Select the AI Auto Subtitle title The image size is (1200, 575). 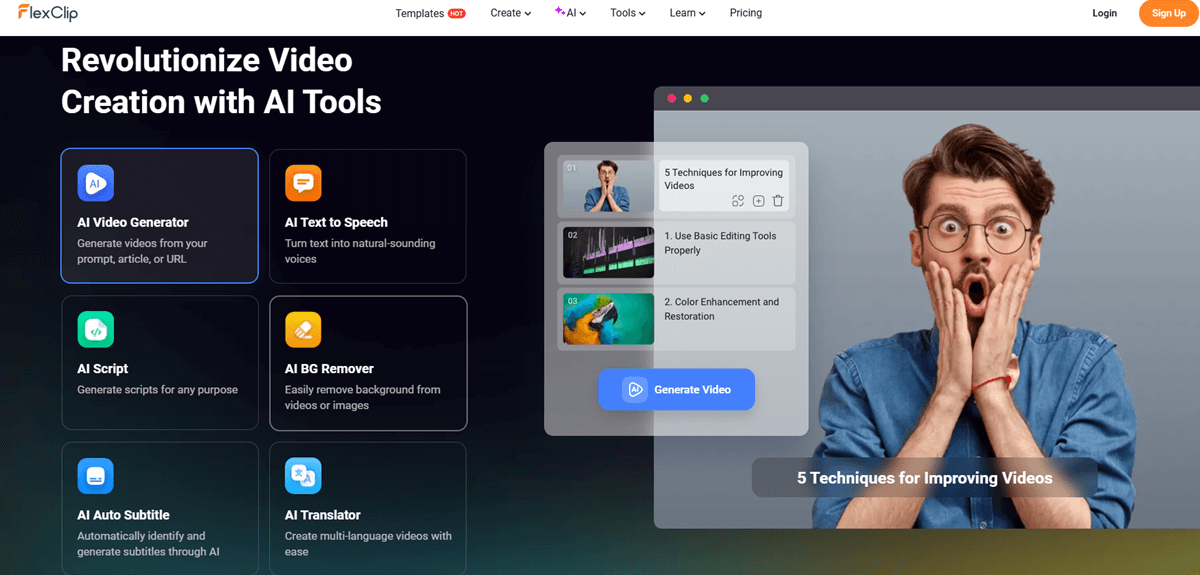click(x=123, y=515)
